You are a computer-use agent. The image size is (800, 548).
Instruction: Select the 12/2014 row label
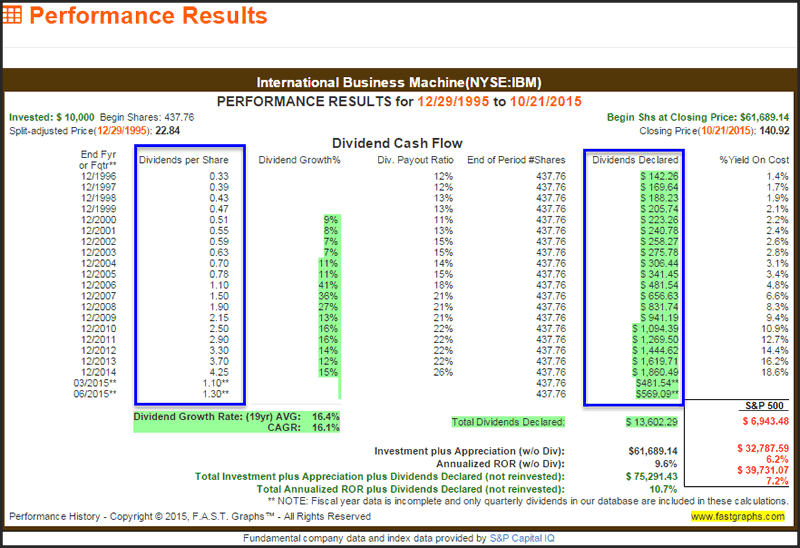[98, 372]
